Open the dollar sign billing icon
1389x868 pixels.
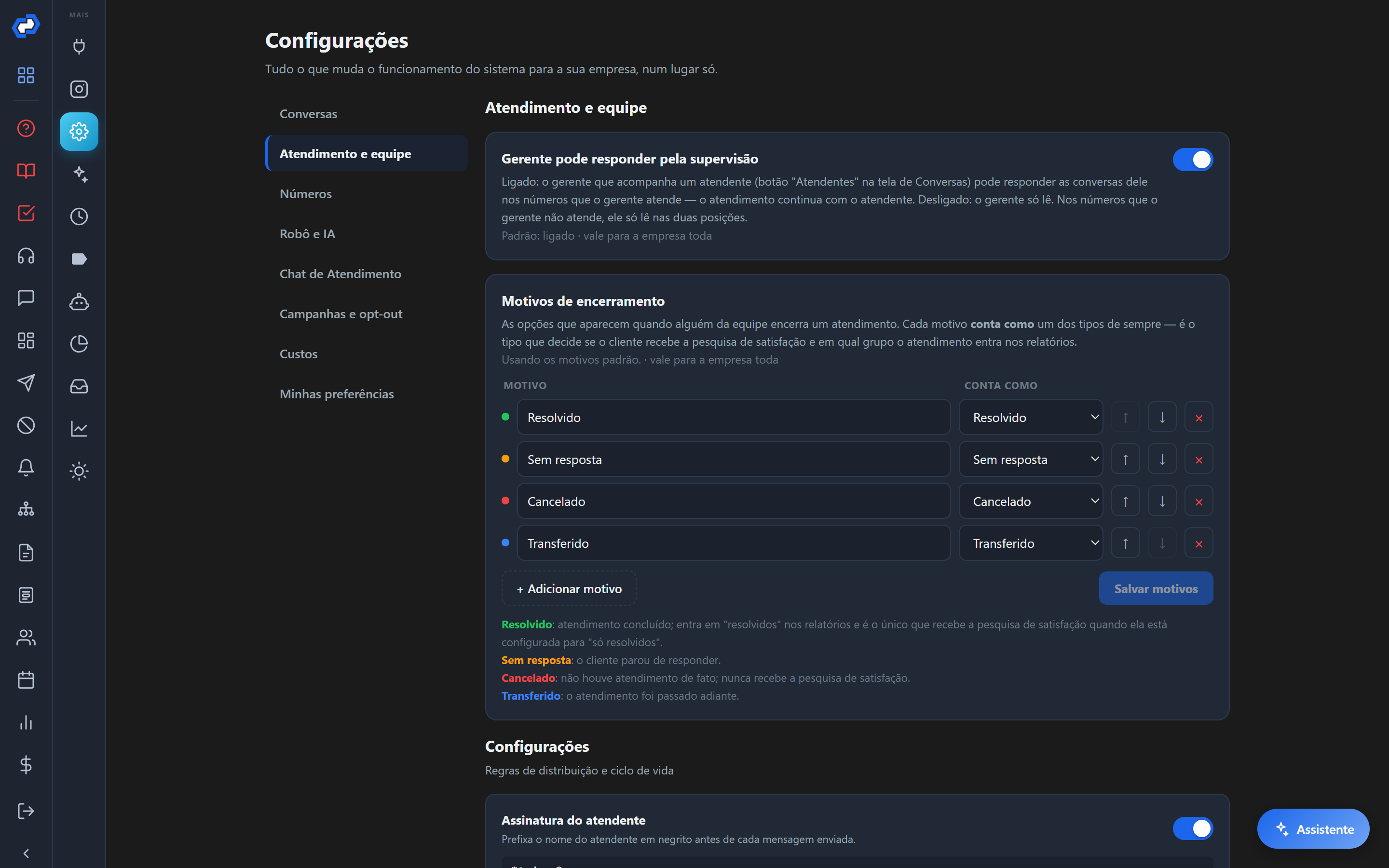point(26,765)
